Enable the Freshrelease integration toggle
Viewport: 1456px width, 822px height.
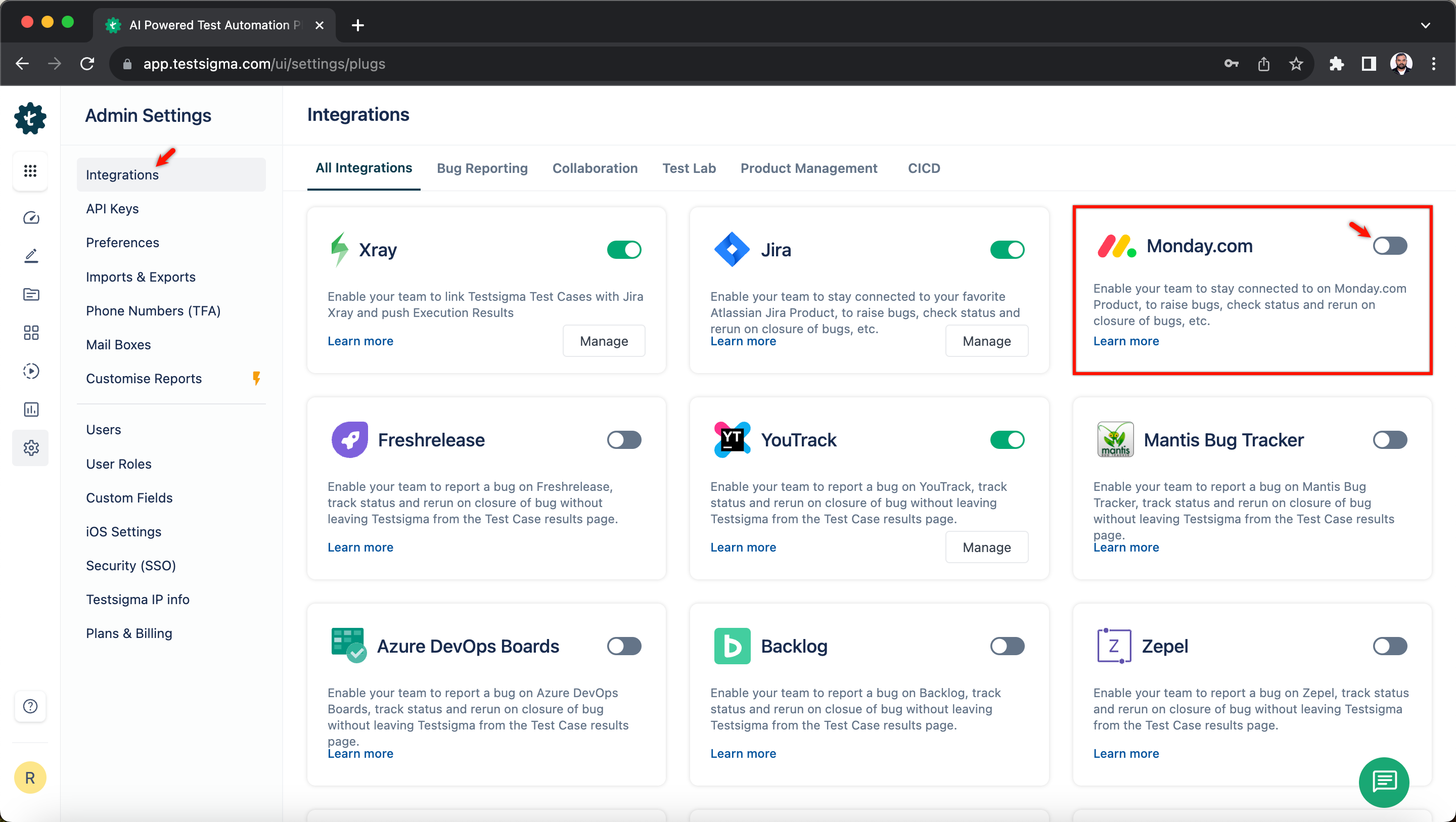pos(624,439)
